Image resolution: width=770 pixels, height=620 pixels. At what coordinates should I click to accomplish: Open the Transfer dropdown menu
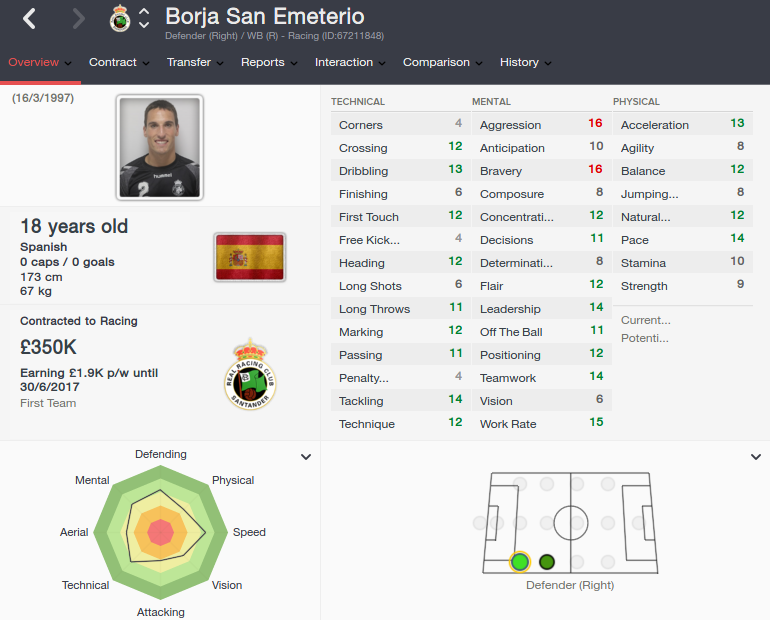(195, 62)
